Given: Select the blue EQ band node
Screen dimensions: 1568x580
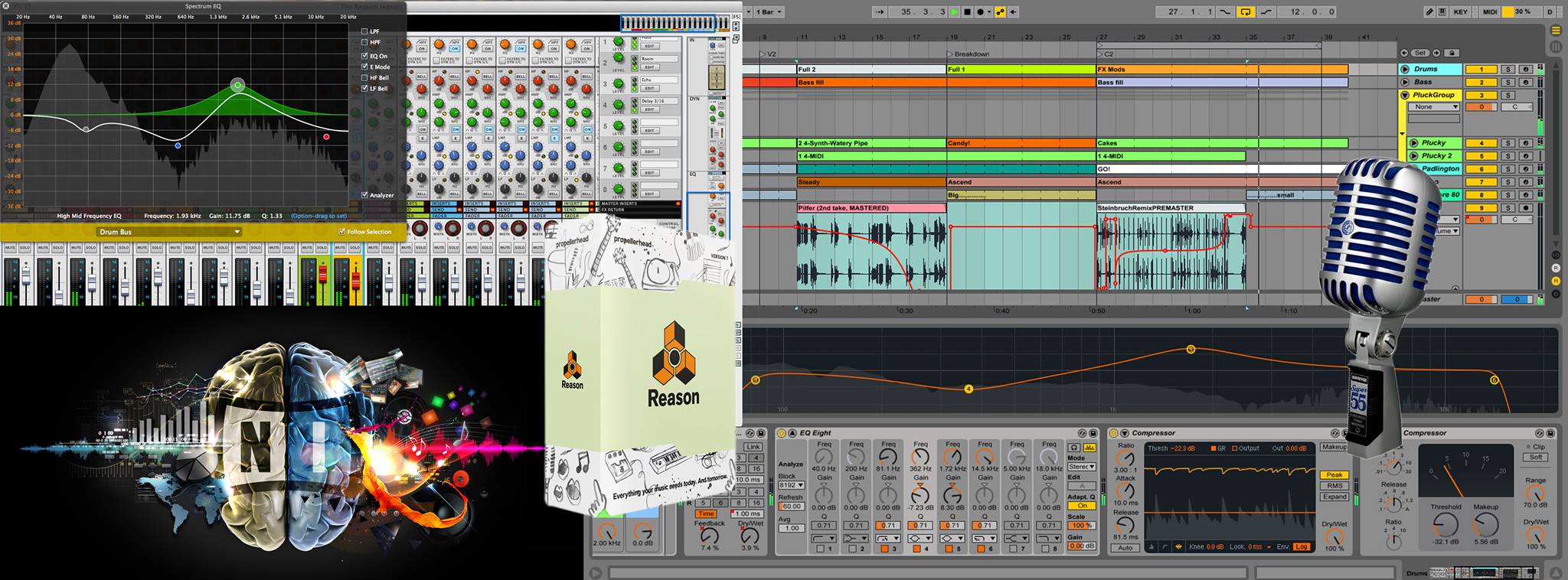Looking at the screenshot, I should (178, 145).
